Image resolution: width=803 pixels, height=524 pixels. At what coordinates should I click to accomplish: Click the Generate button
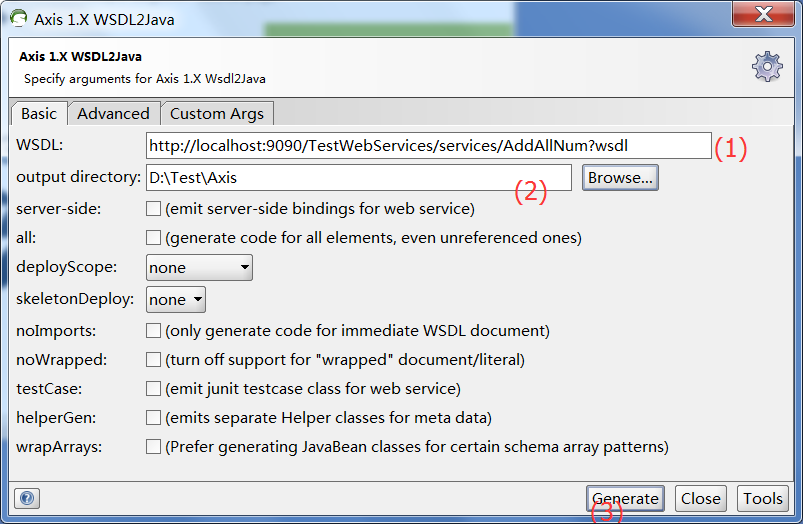(x=625, y=498)
